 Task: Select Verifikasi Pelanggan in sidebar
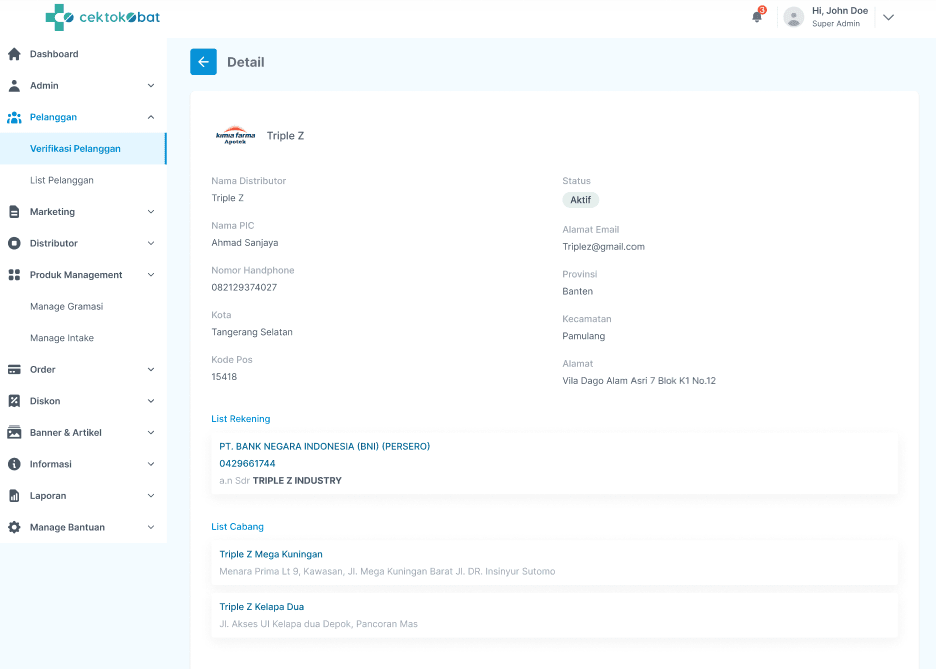75,149
